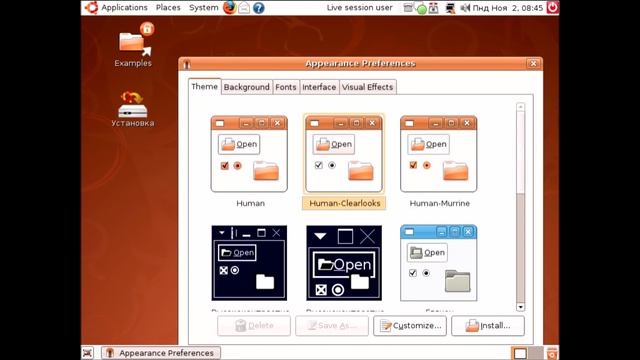
Task: Click the Human-Murrine label text
Action: 440,203
